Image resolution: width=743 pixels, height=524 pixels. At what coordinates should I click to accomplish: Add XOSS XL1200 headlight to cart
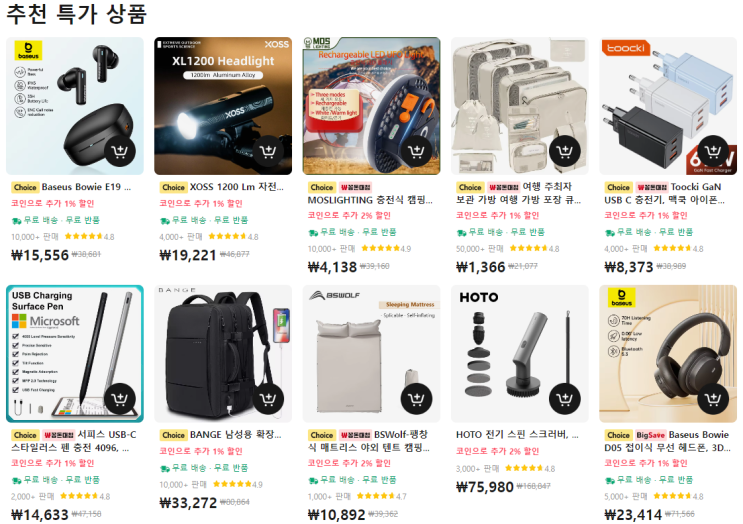tap(268, 151)
